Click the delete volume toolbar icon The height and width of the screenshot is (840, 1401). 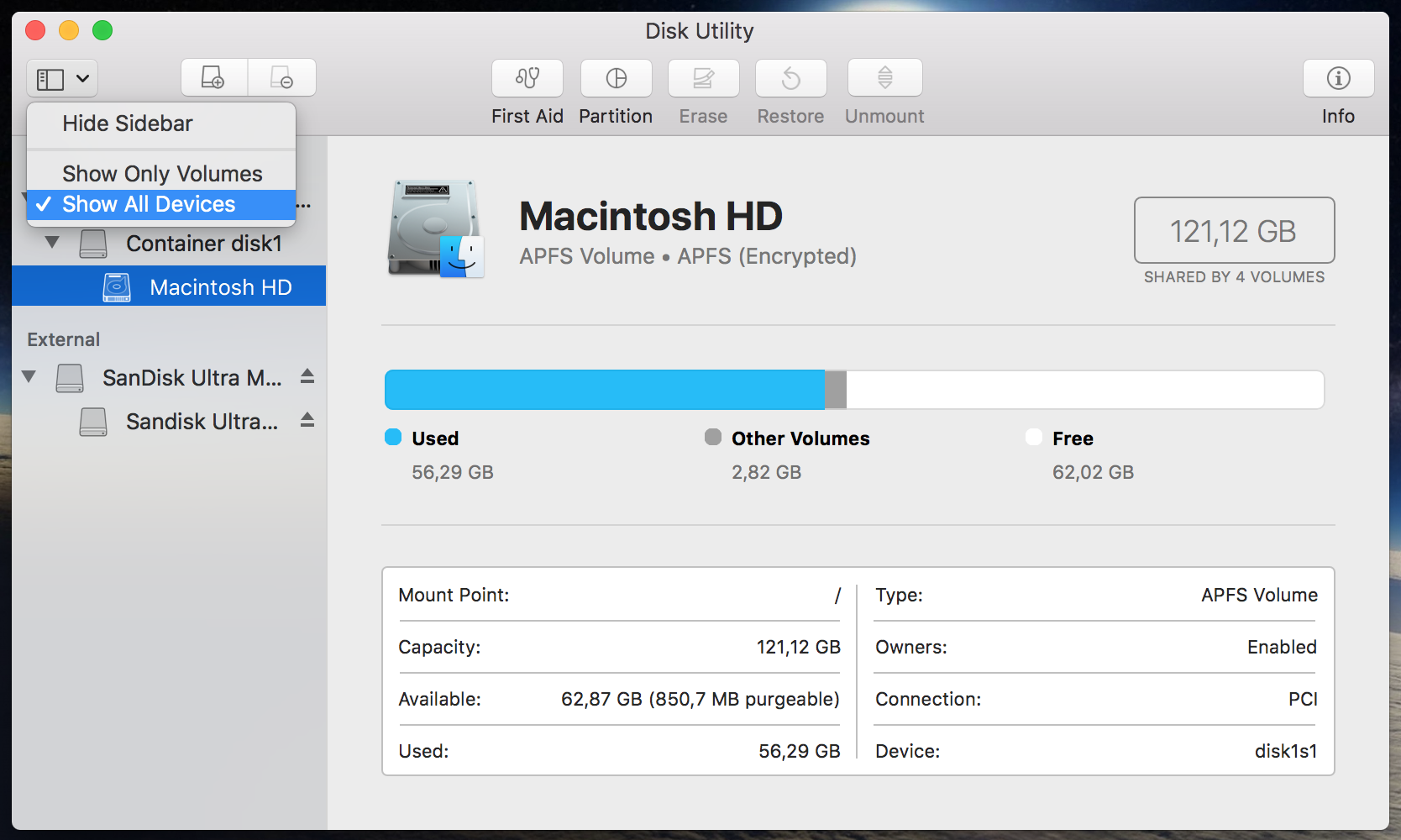pos(282,78)
